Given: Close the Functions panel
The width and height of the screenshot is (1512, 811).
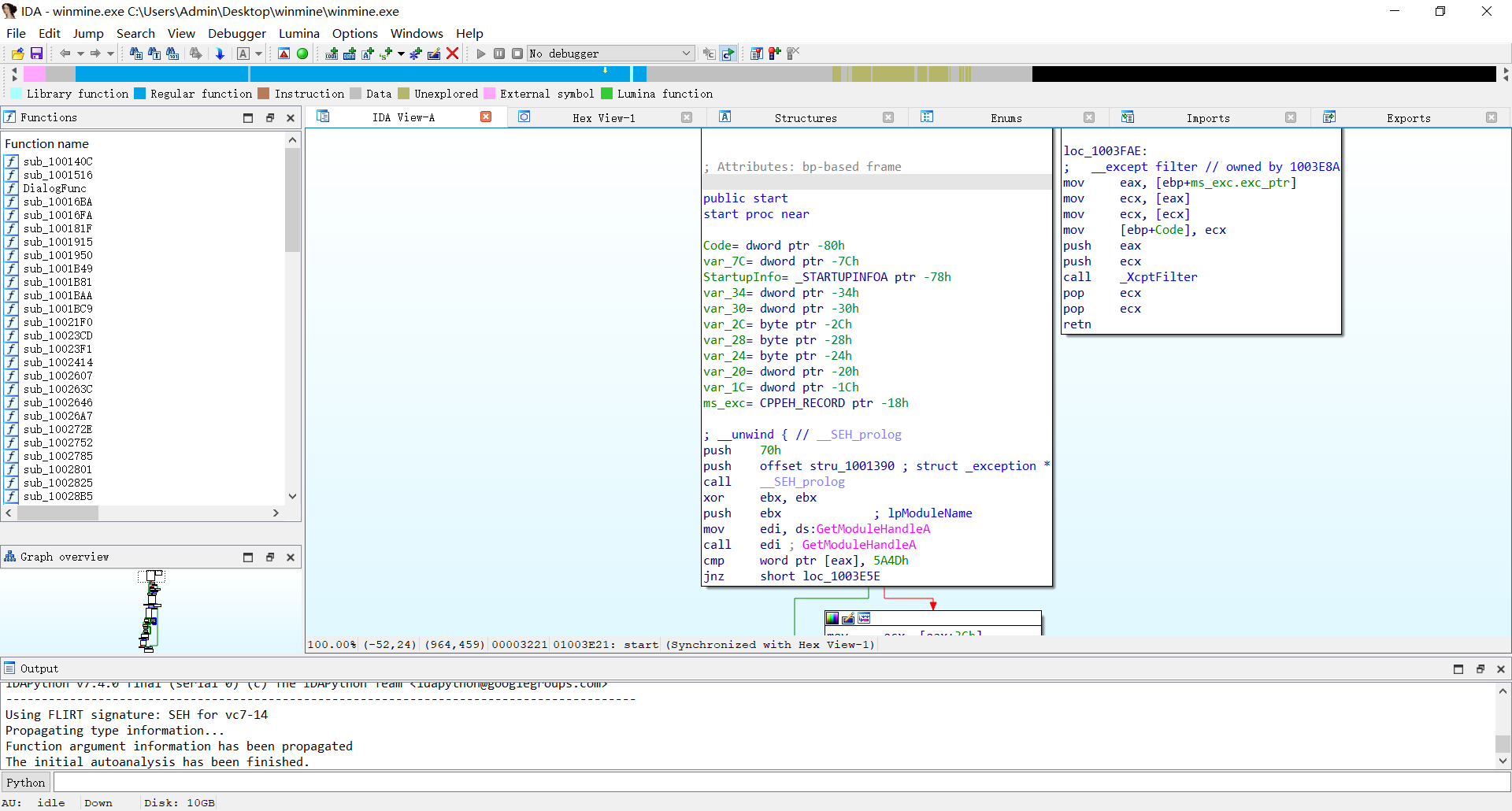Looking at the screenshot, I should click(x=291, y=117).
